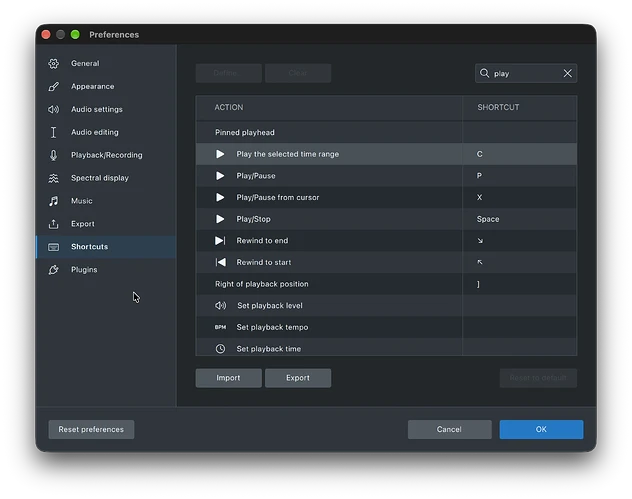632x499 pixels.
Task: Switch to Audio settings section
Action: coord(106,109)
